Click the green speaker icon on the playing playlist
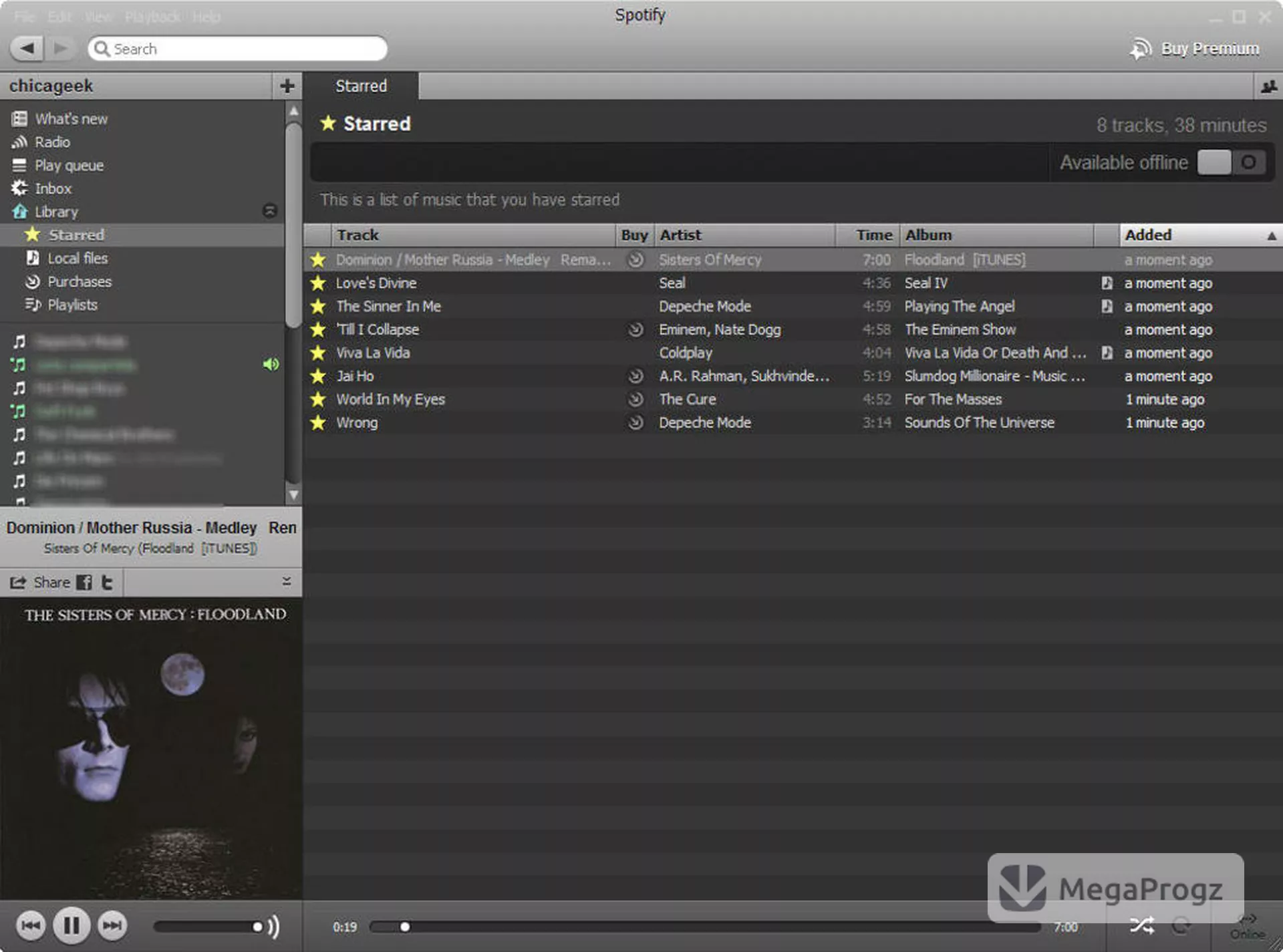Image resolution: width=1283 pixels, height=952 pixels. coord(271,364)
